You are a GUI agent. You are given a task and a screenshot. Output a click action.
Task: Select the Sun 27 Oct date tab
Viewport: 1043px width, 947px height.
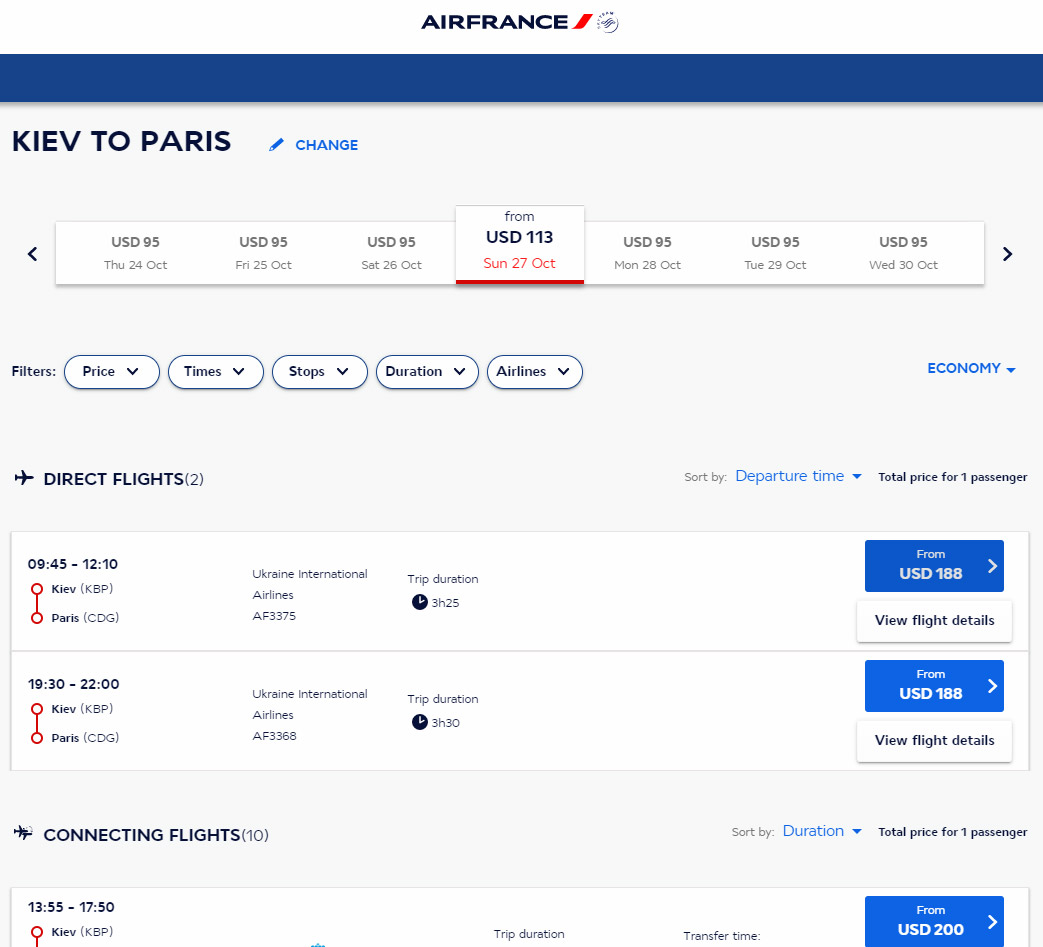[x=520, y=245]
